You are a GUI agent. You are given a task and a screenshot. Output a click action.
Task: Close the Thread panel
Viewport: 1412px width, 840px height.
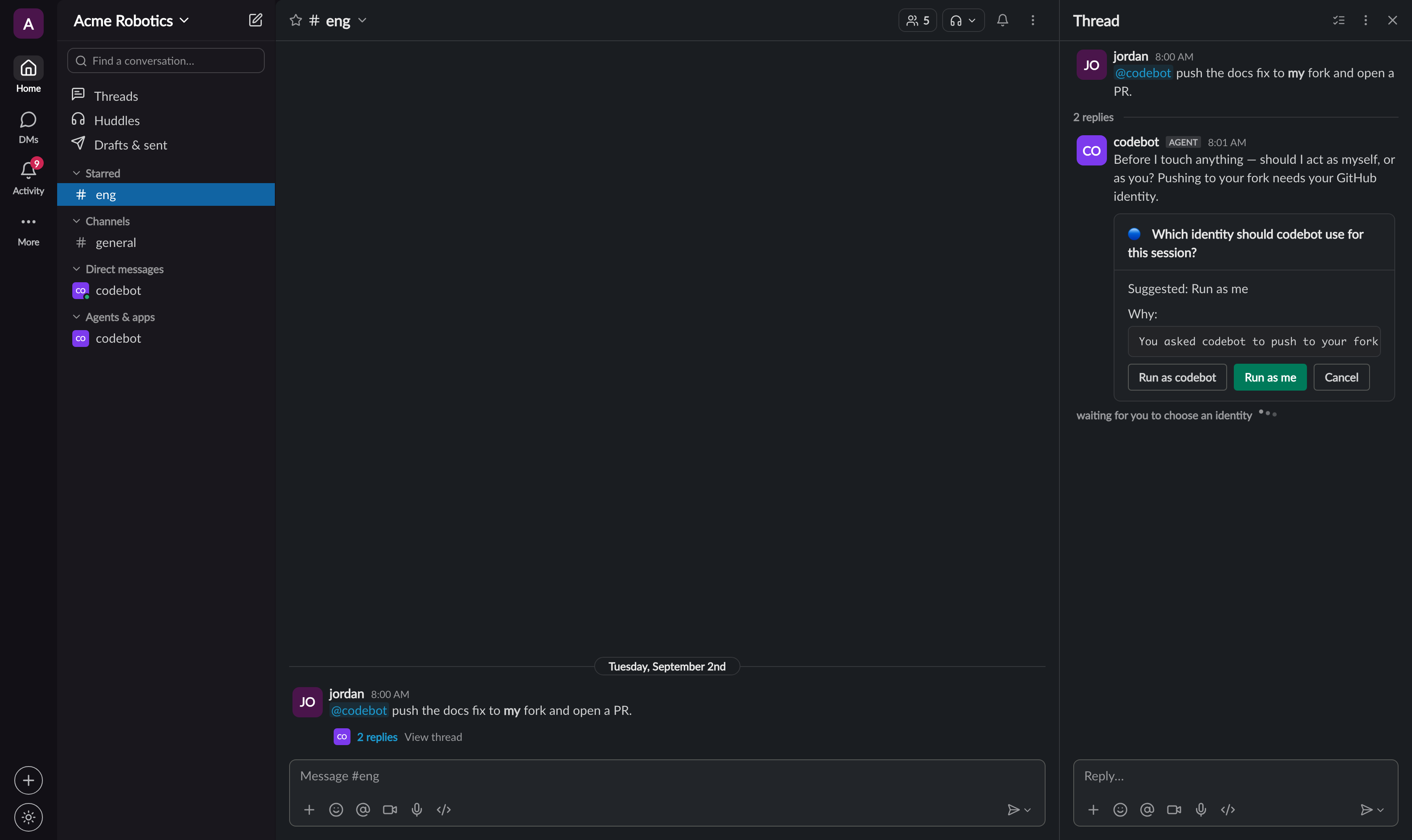coord(1392,21)
